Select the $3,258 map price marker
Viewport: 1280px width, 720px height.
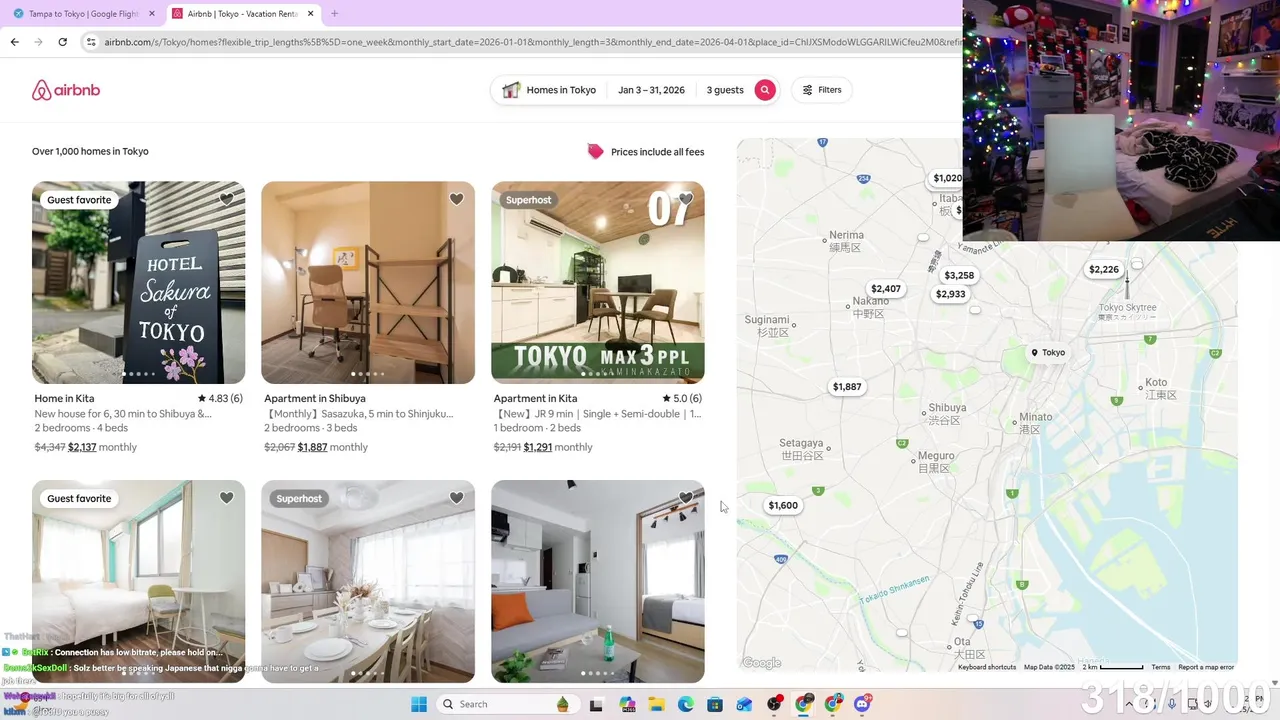click(x=959, y=275)
